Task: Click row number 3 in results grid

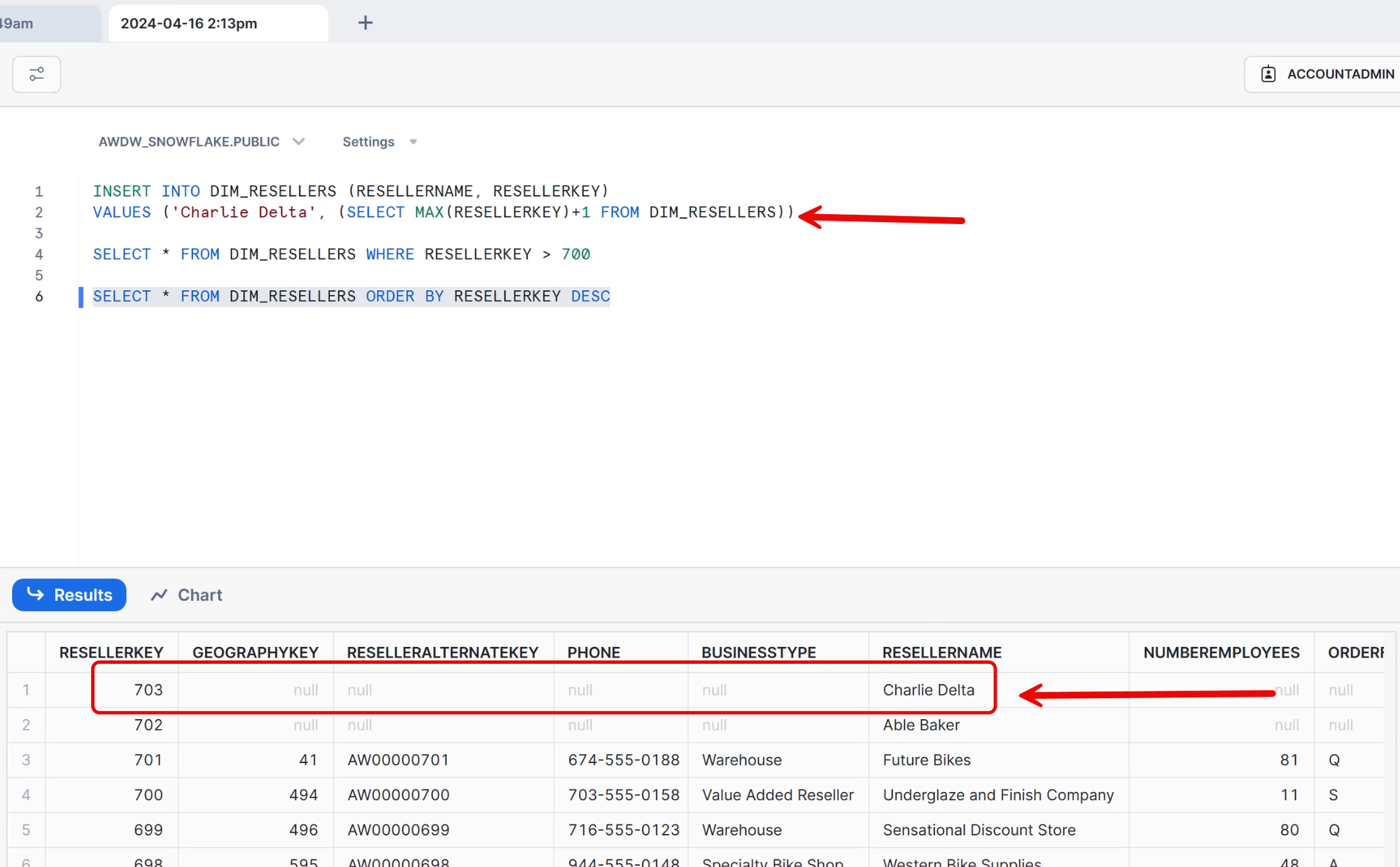Action: click(26, 760)
